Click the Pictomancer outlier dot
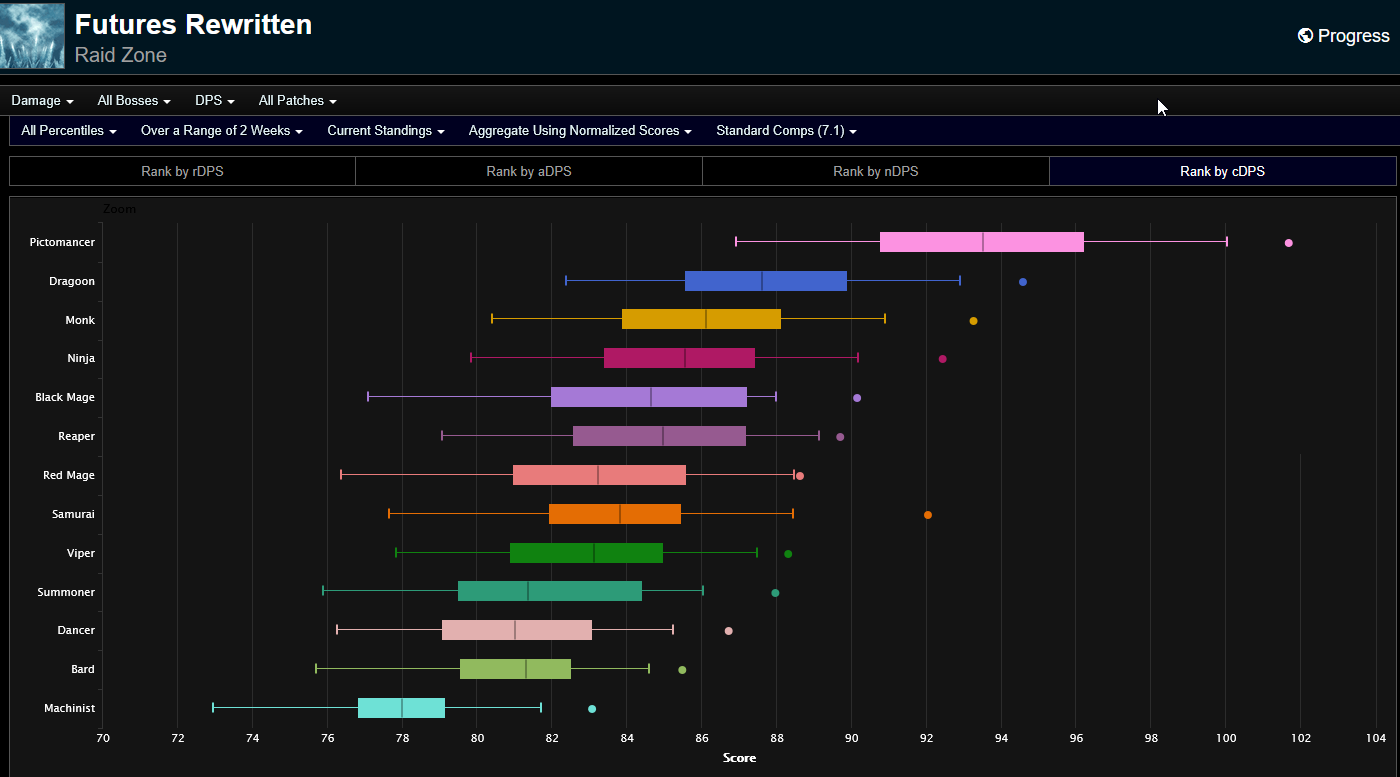The width and height of the screenshot is (1400, 777). pos(1289,243)
